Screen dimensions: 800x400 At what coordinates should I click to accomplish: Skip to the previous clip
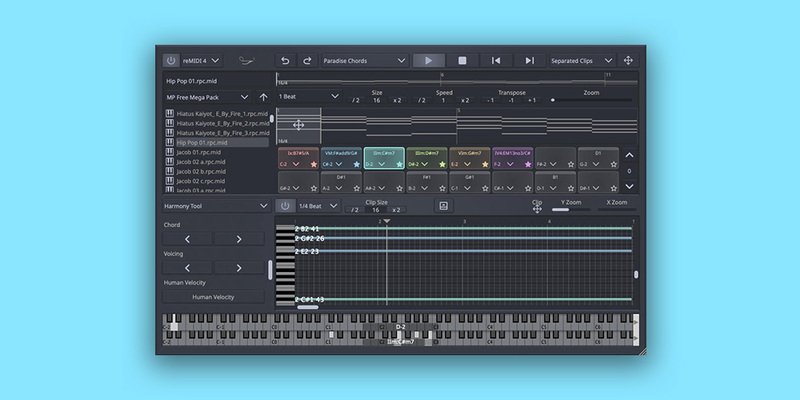[495, 61]
